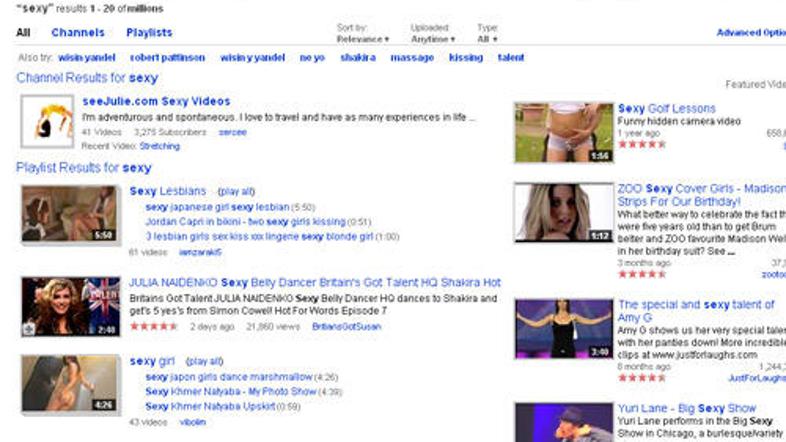Open the 'Stretching' recent video link

pyautogui.click(x=159, y=146)
